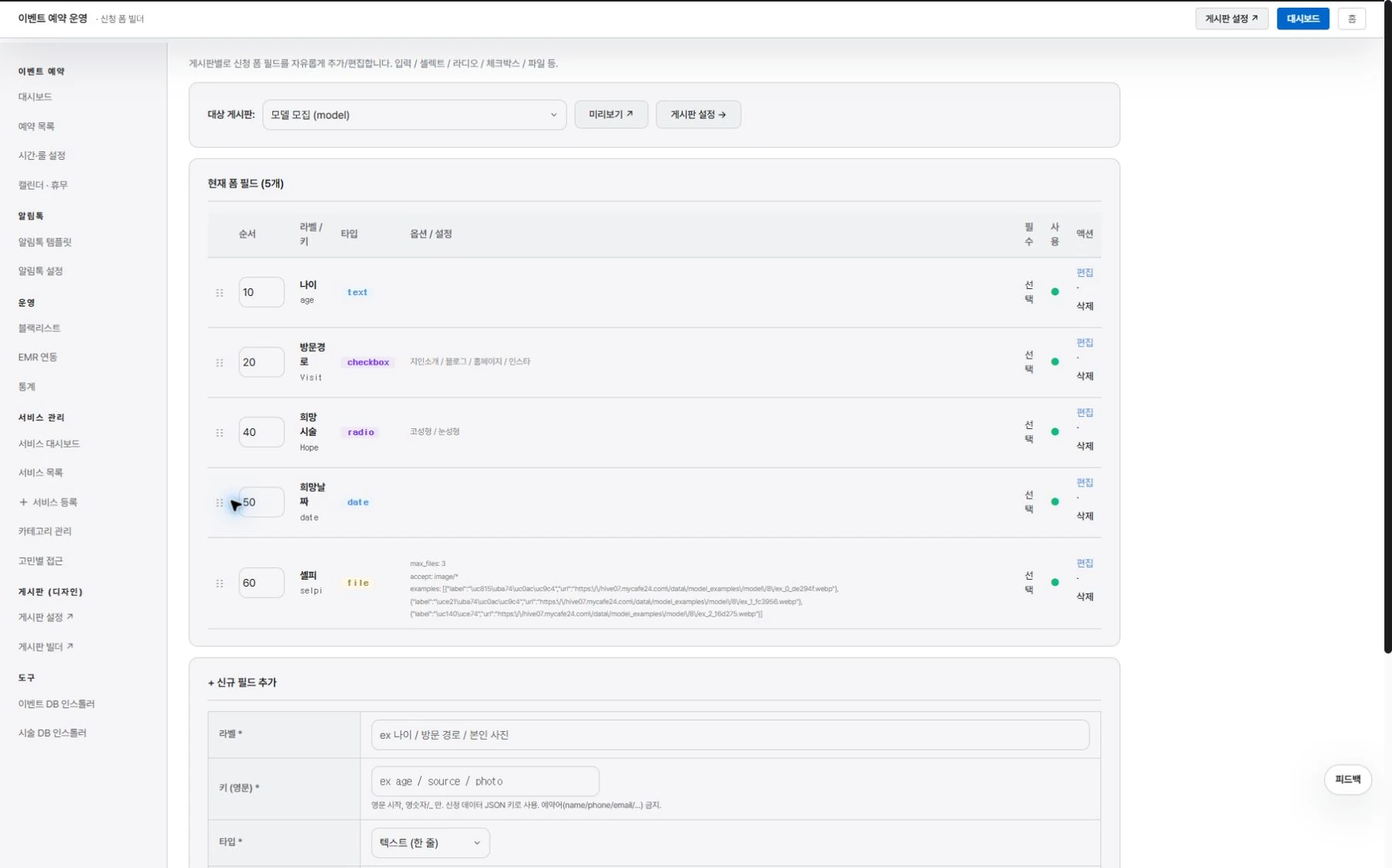Viewport: 1392px width, 868px height.
Task: Delete the 나이 field via 삭제
Action: 1085,306
